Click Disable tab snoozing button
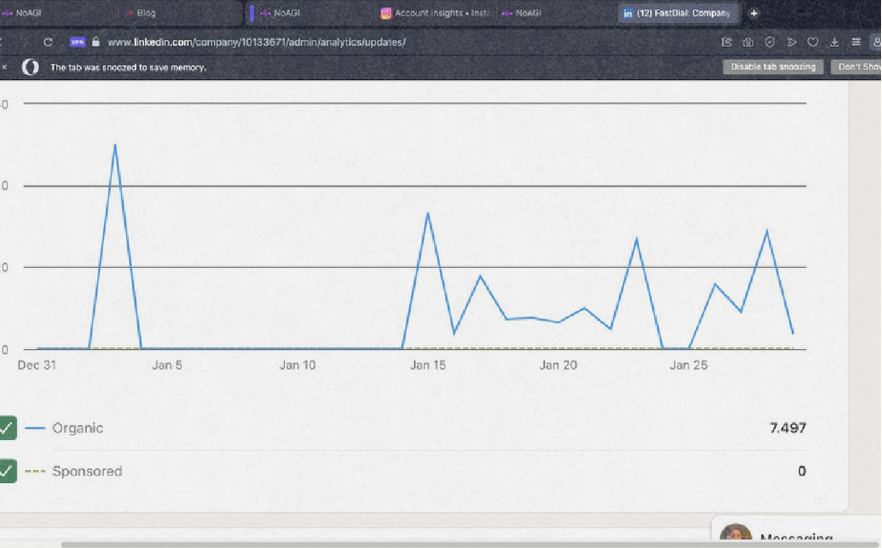Screen dimensions: 882x548 point(773,67)
